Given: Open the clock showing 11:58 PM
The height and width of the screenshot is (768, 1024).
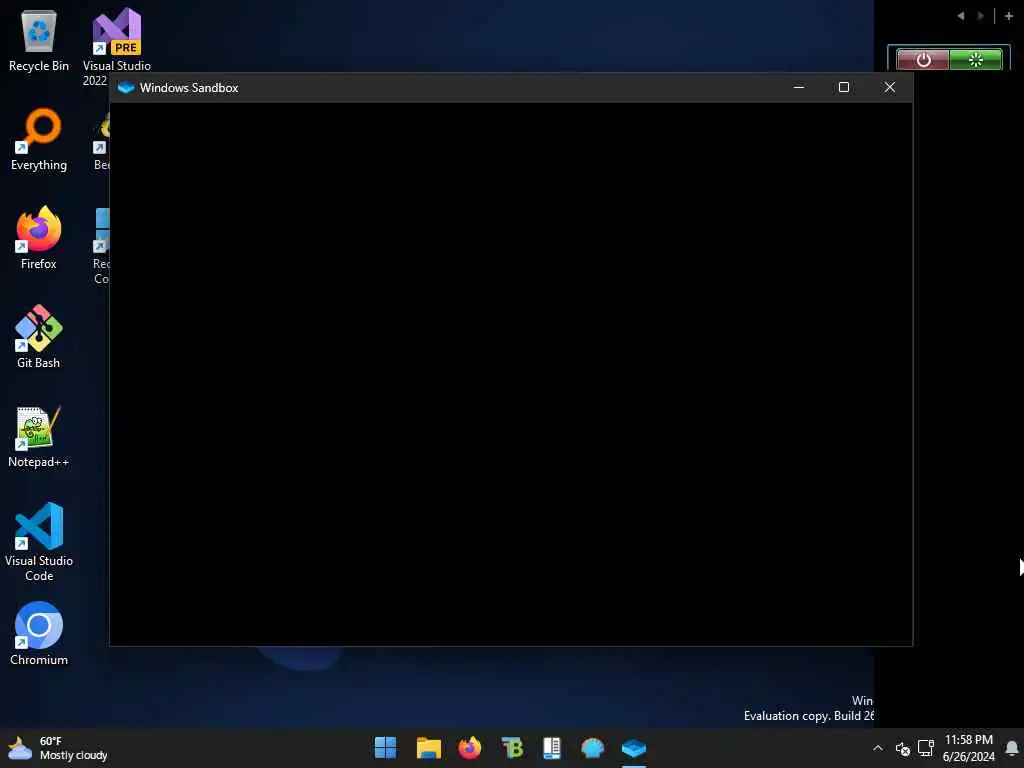Looking at the screenshot, I should [968, 740].
